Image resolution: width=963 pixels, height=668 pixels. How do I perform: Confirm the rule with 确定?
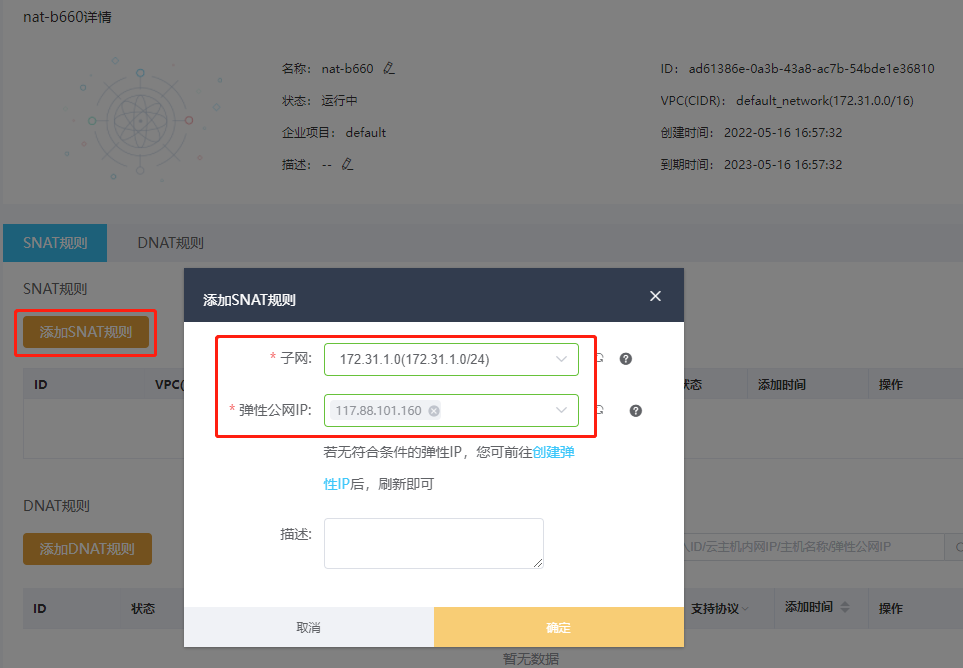point(559,627)
